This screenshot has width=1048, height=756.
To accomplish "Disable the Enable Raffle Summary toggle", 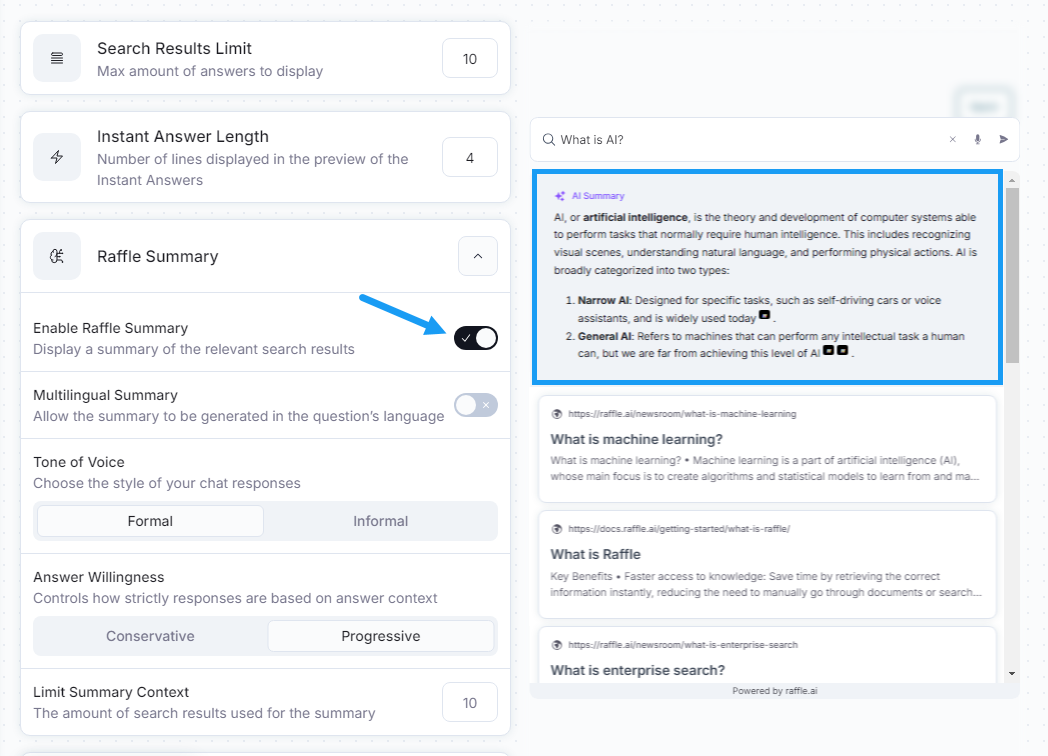I will [x=476, y=338].
